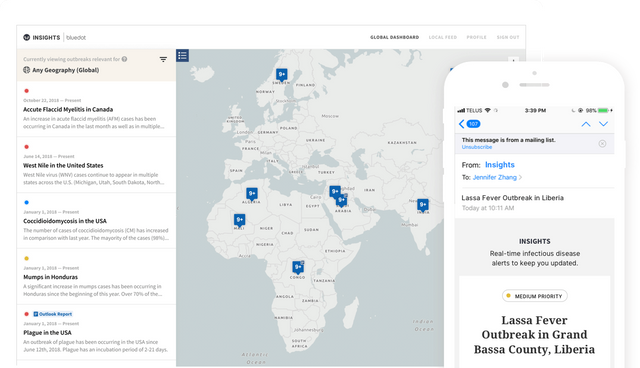
Task: Open 'Plague in the USA' outbreak entry
Action: tap(47, 333)
